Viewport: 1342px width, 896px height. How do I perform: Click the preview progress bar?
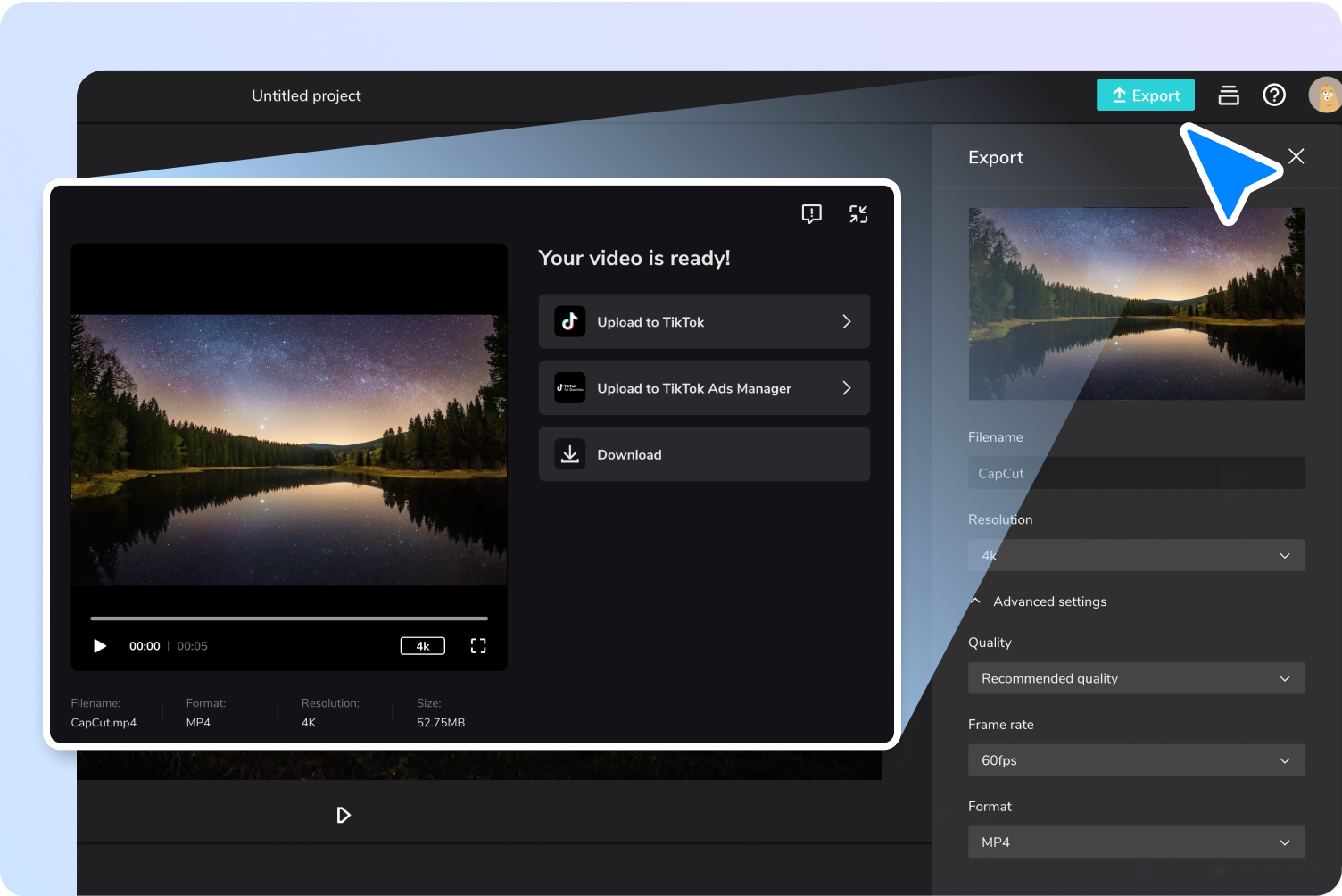pos(289,618)
